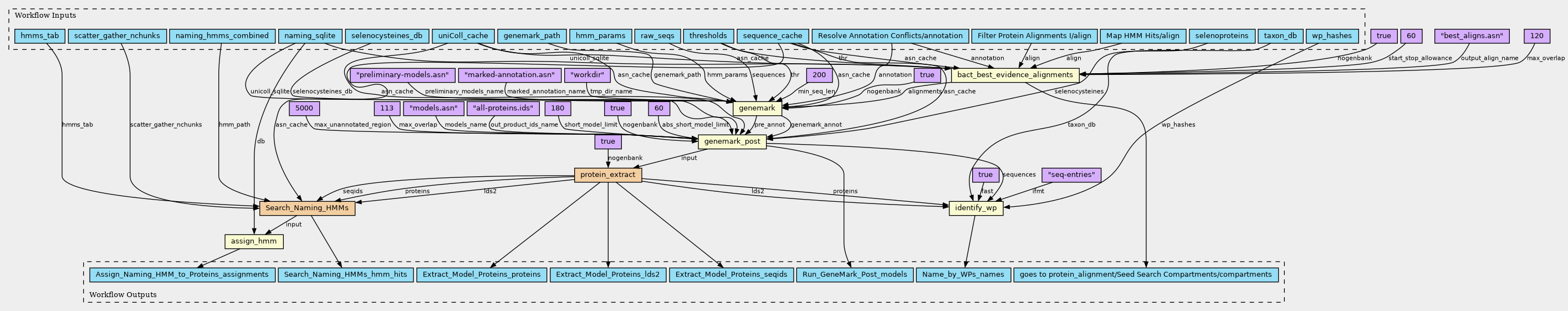Click the Run_GeneMark_Post_models output node
This screenshot has height=311, width=1568.
855,274
